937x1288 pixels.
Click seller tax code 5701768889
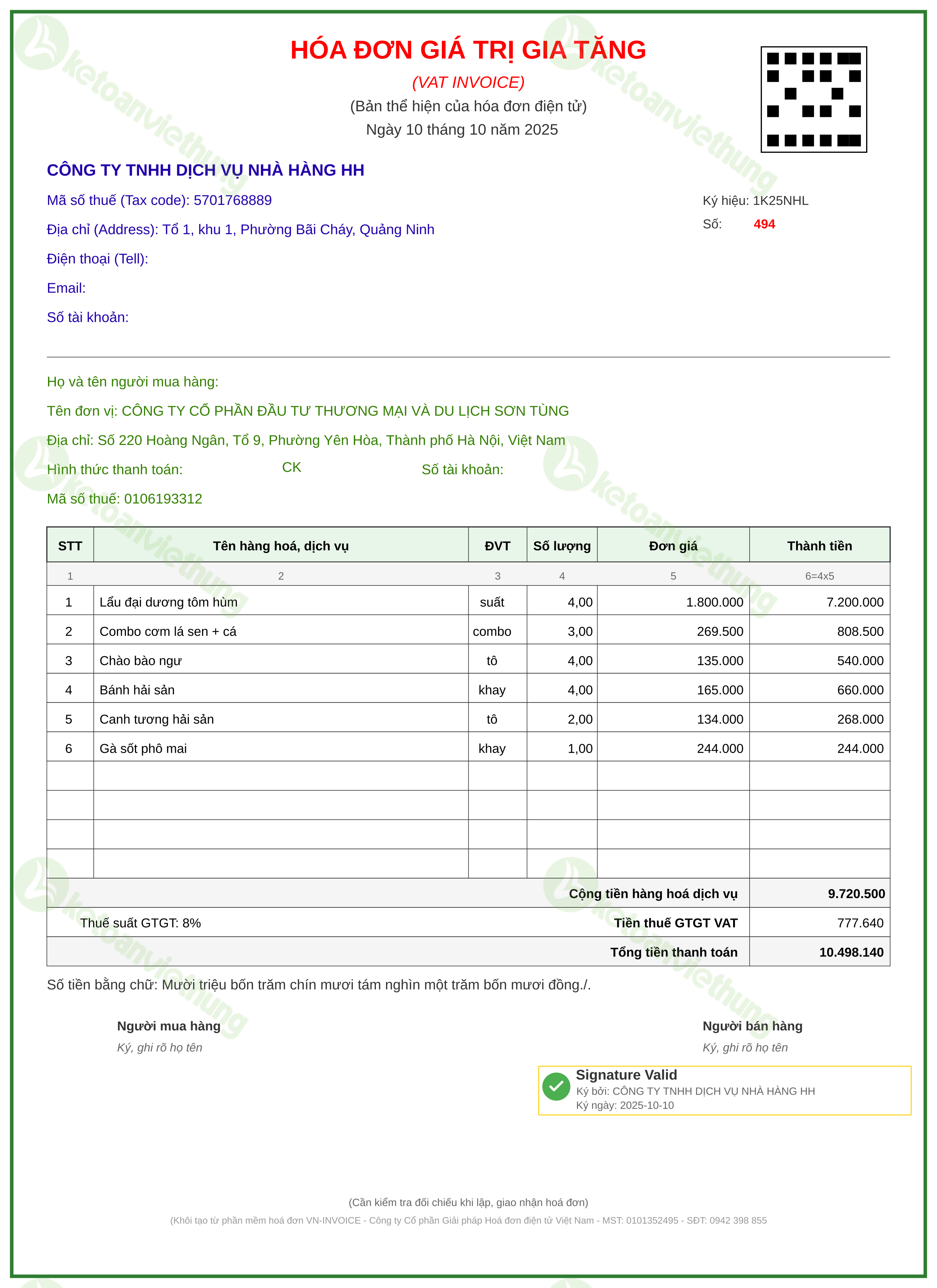[x=232, y=200]
